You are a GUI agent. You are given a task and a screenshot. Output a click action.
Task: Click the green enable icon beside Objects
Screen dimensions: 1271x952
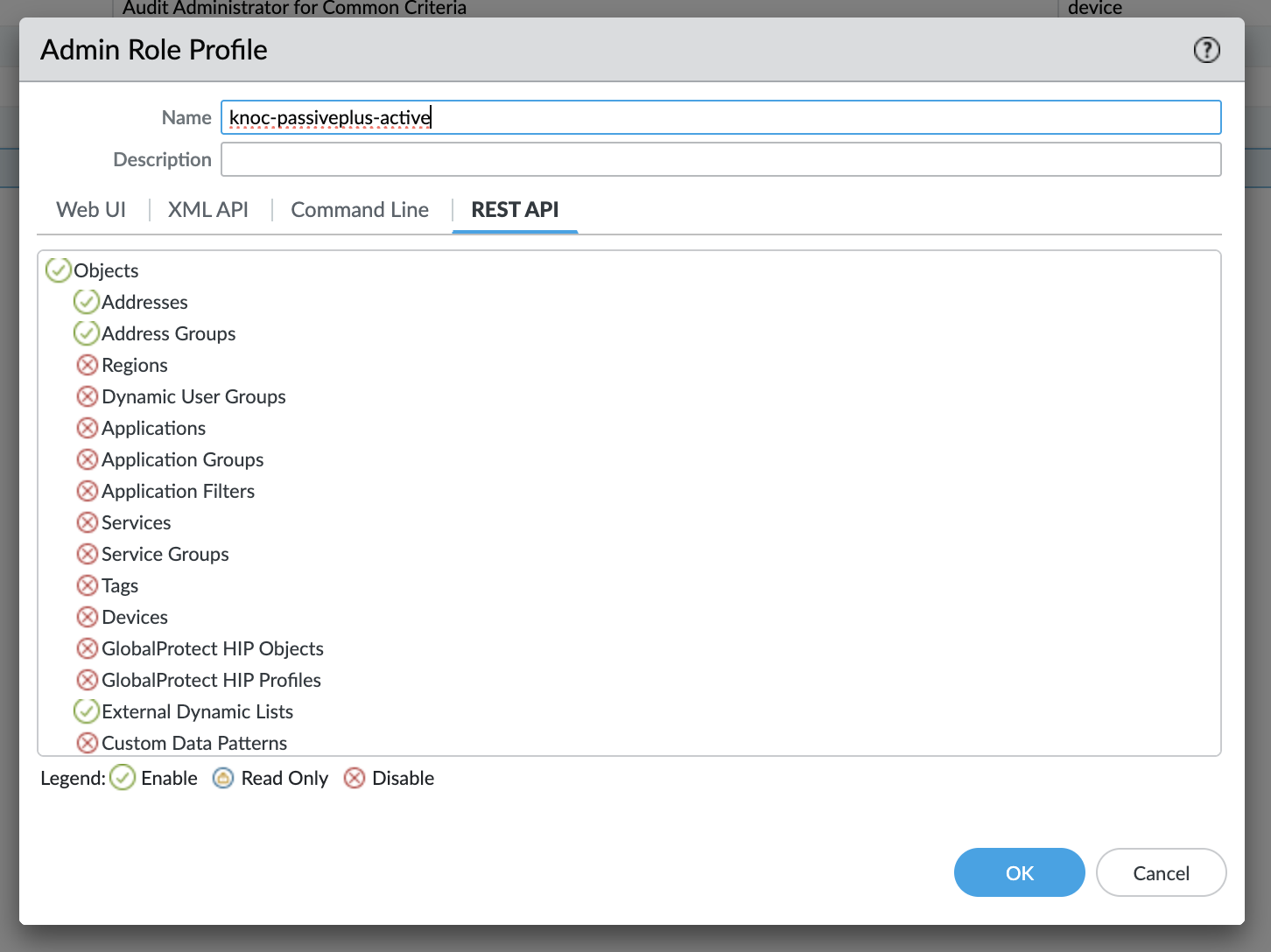(58, 269)
